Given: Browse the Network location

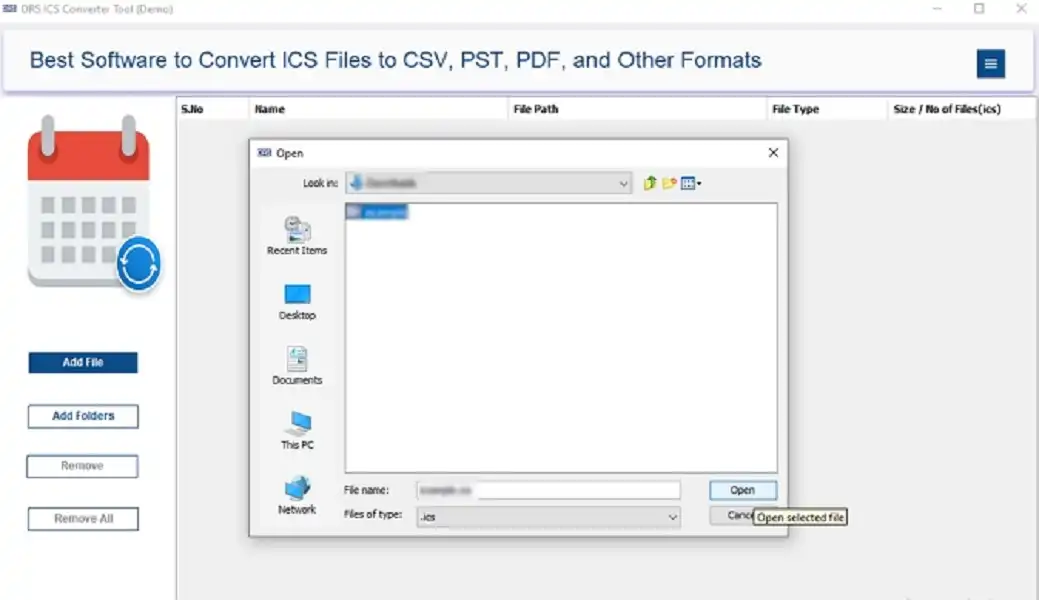Looking at the screenshot, I should 297,495.
